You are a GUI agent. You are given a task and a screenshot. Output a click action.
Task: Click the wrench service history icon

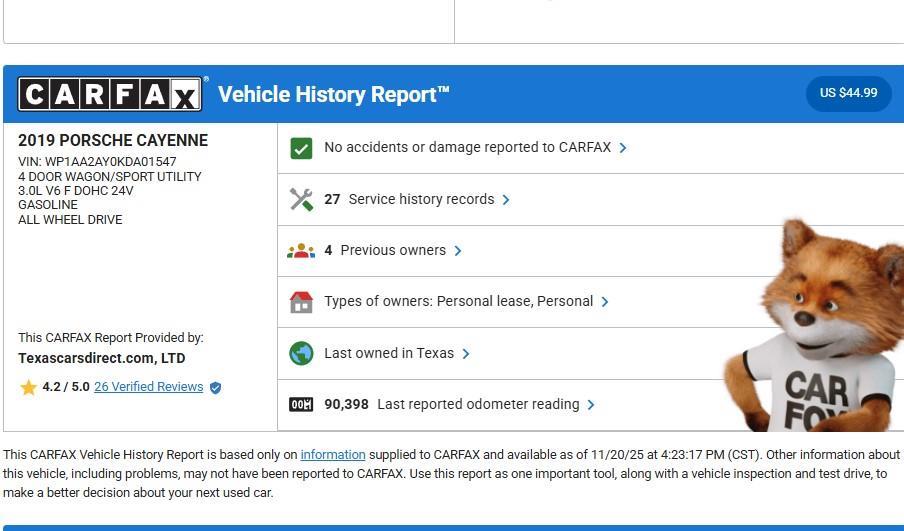(x=301, y=199)
